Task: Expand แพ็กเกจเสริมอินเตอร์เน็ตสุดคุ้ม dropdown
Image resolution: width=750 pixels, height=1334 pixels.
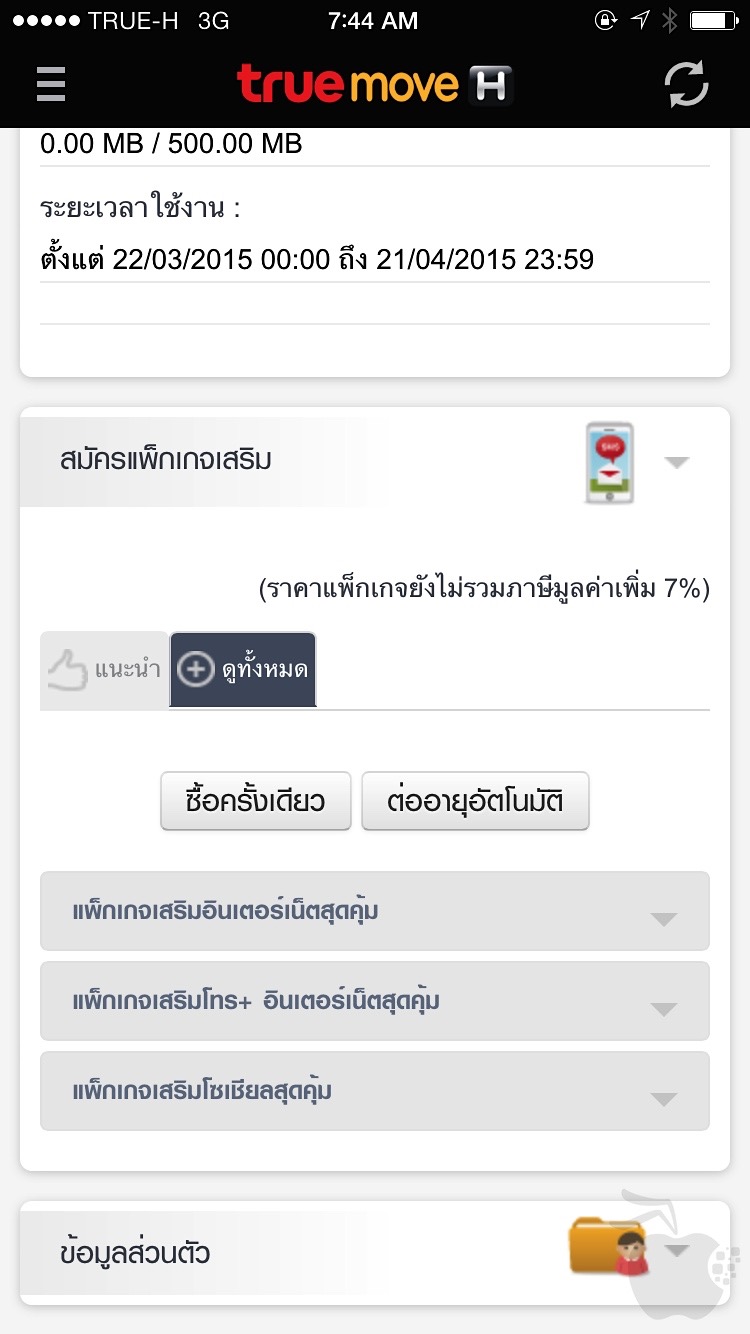Action: point(663,919)
